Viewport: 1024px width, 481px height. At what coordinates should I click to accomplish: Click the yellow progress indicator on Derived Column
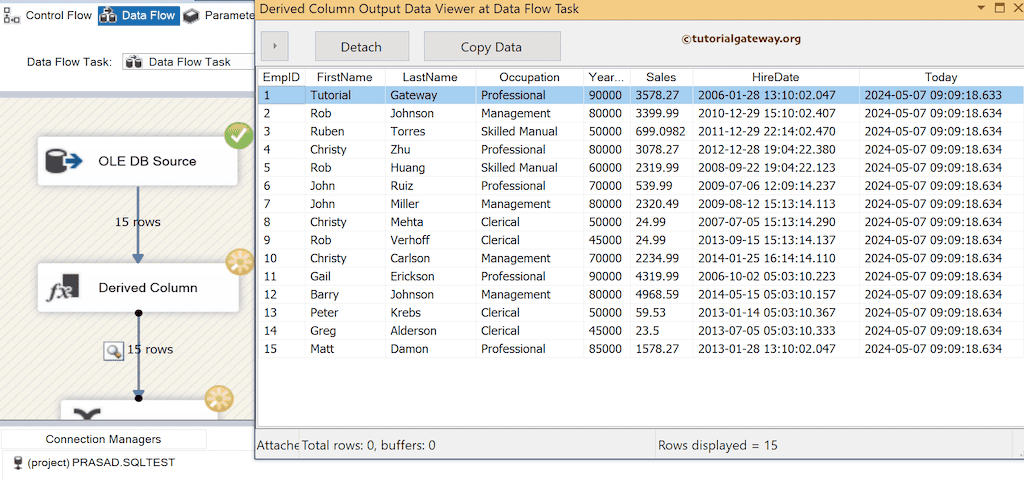pyautogui.click(x=239, y=262)
